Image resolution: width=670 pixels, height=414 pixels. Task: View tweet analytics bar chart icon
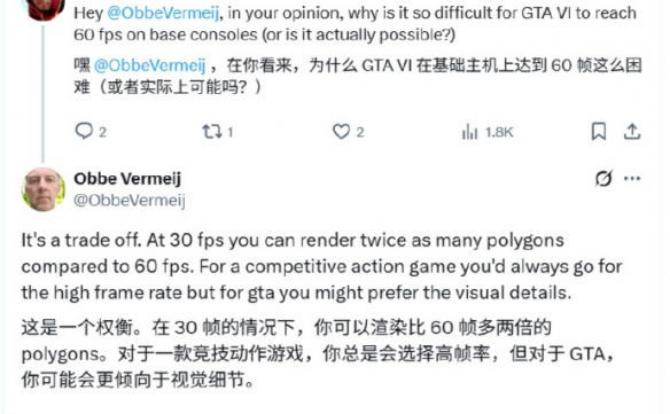pyautogui.click(x=470, y=132)
